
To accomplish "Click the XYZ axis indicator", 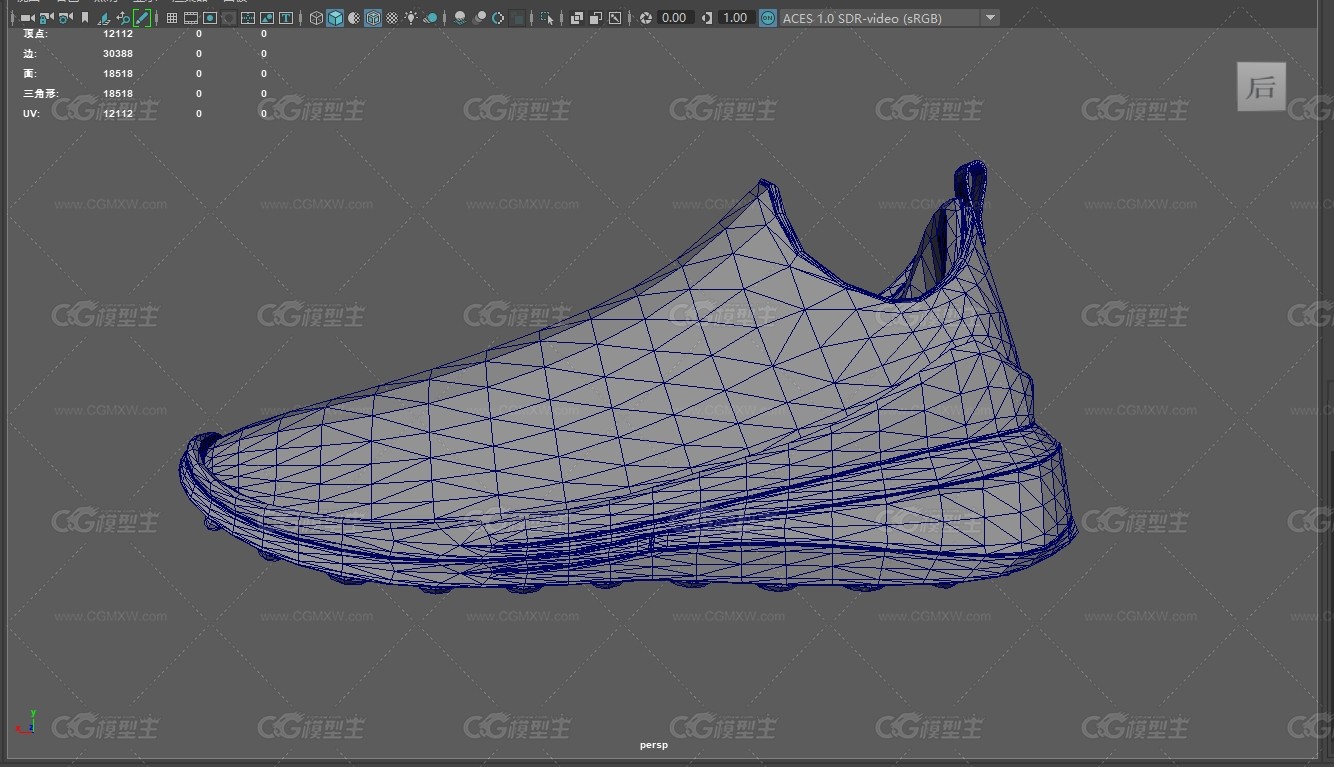I will coord(27,722).
